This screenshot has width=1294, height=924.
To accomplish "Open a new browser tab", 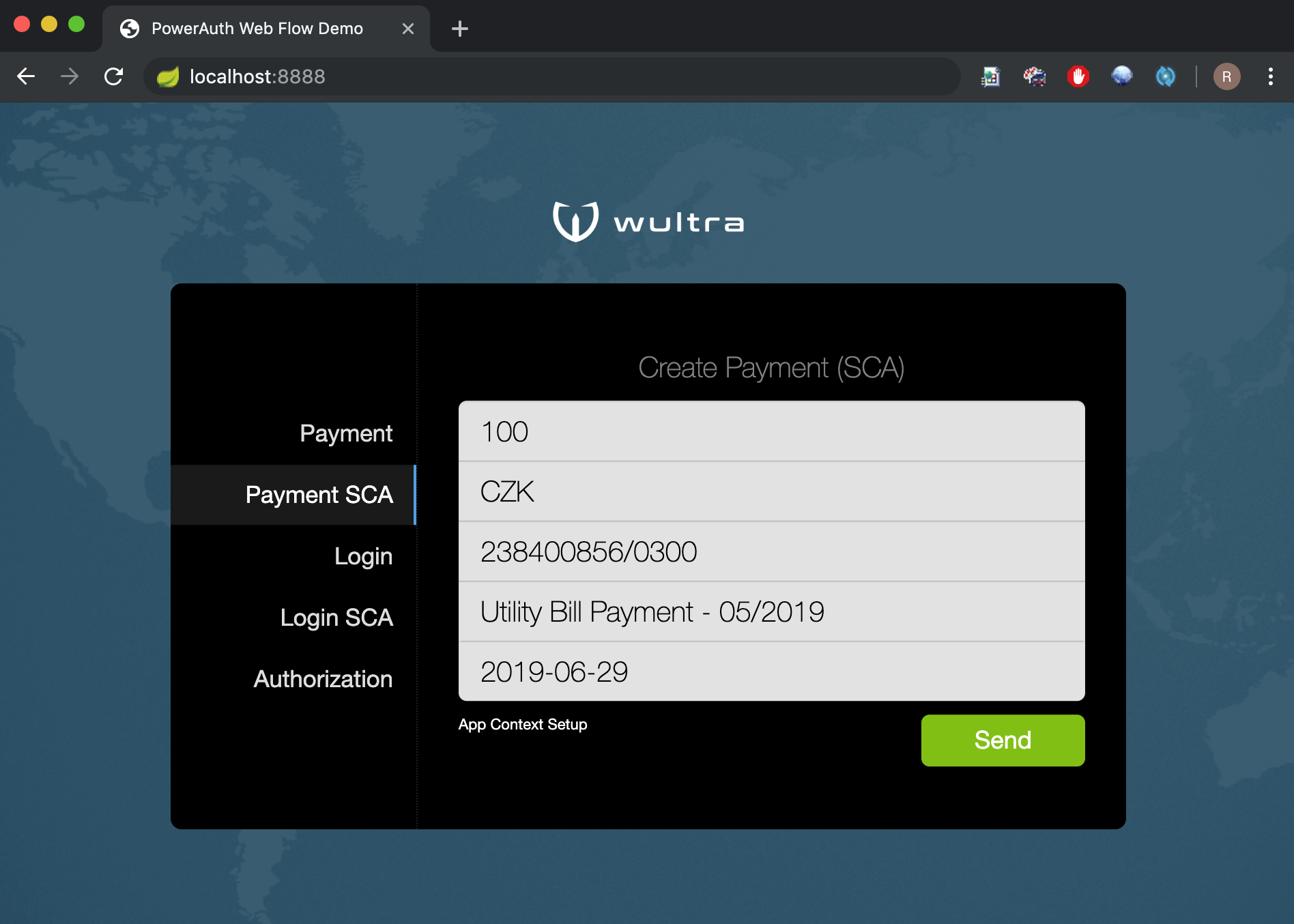I will (460, 29).
